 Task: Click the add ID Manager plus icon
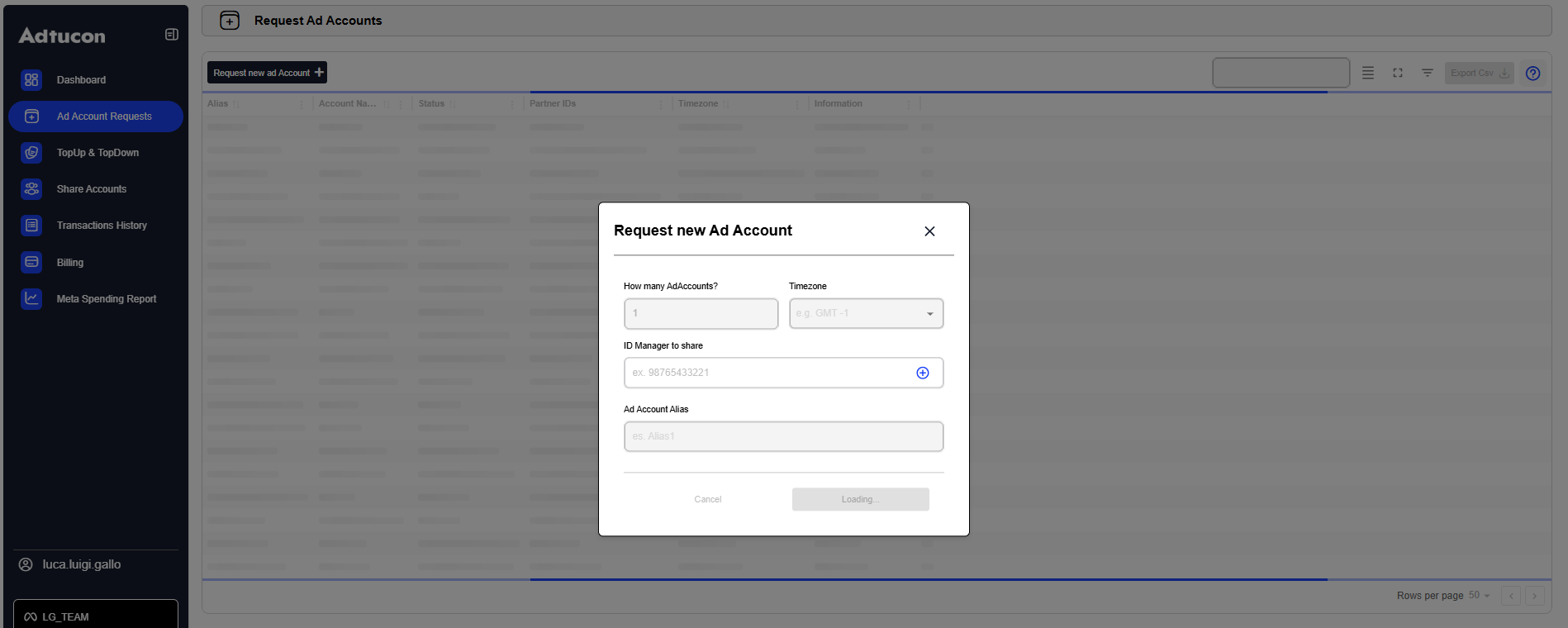(923, 373)
